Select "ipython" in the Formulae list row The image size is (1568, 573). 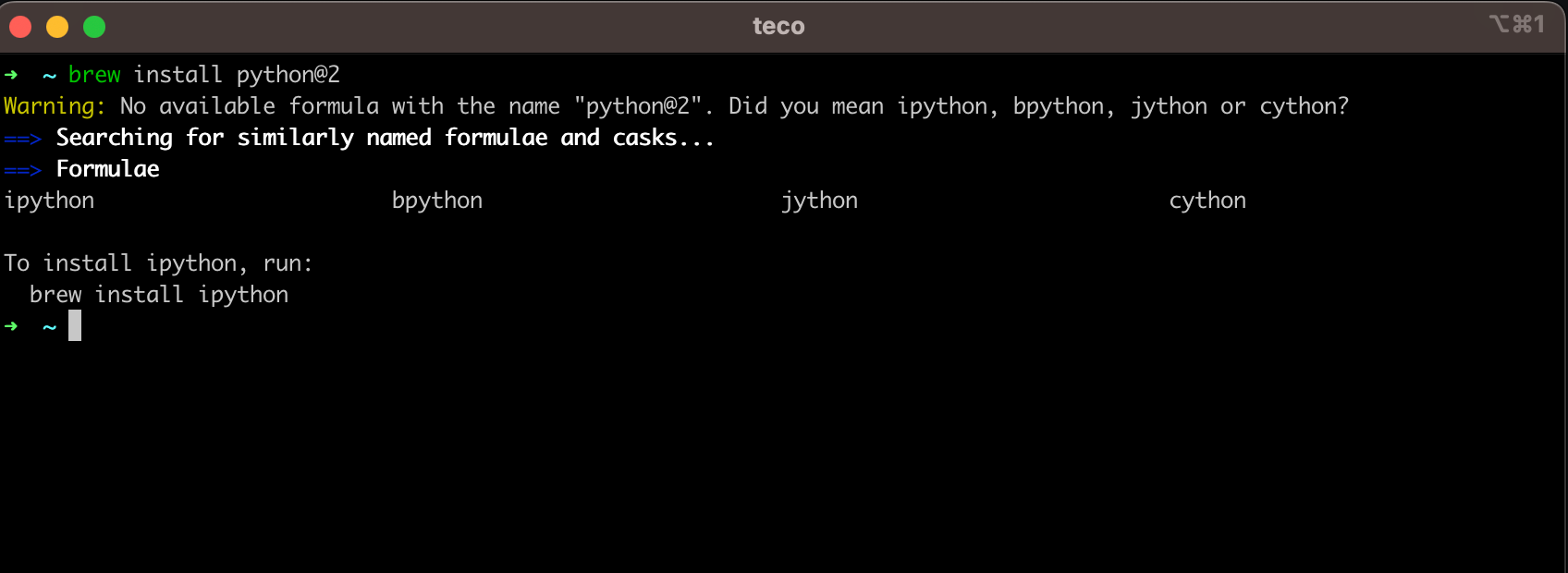pyautogui.click(x=49, y=201)
